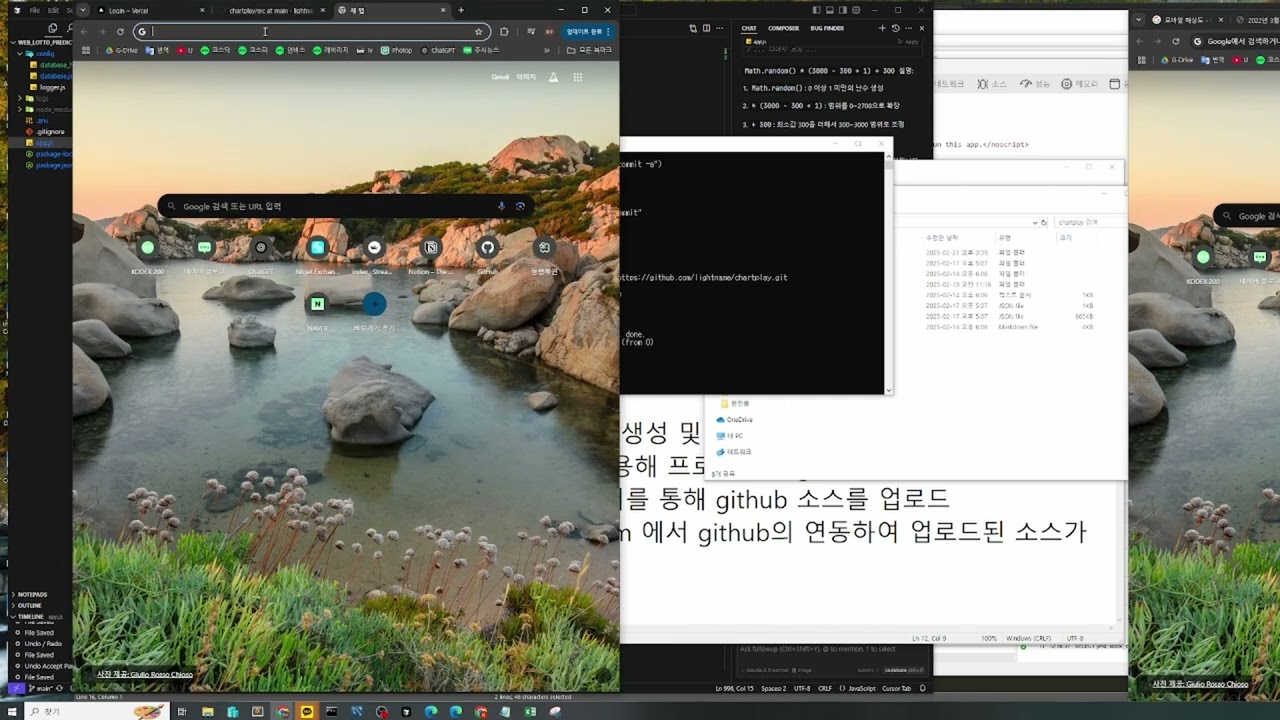Open ChatGPT bookmark in bookmarks bar
This screenshot has height=720, width=1280.
pyautogui.click(x=439, y=49)
